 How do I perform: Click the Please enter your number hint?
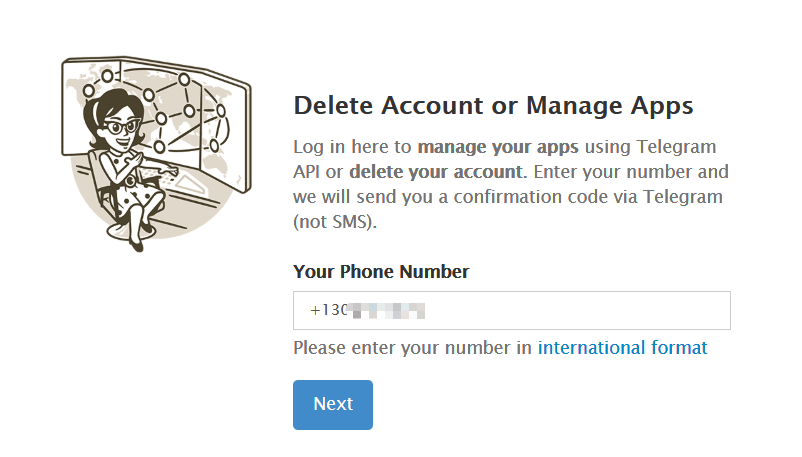412,348
